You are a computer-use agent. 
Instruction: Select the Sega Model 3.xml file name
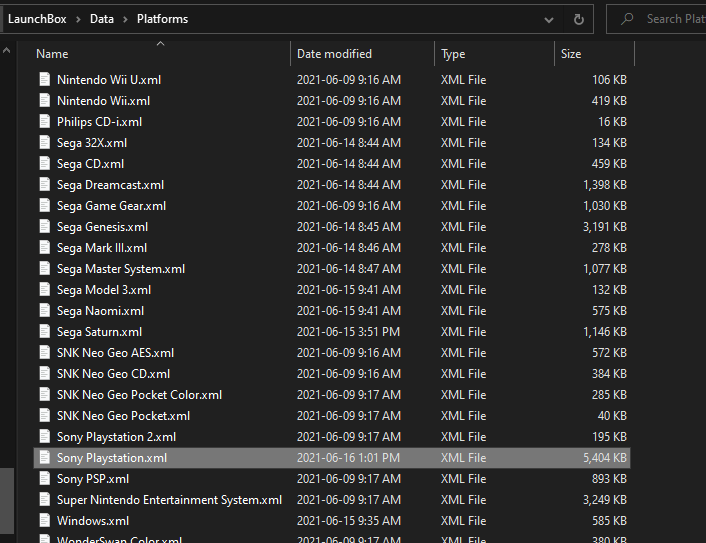pyautogui.click(x=104, y=290)
